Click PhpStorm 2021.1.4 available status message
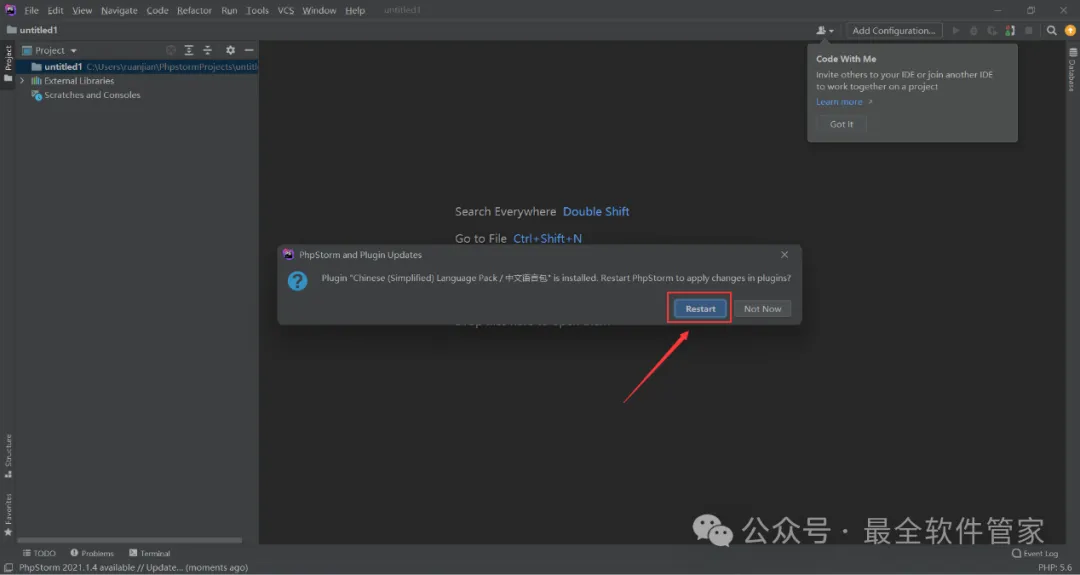The image size is (1080, 575). coord(133,567)
